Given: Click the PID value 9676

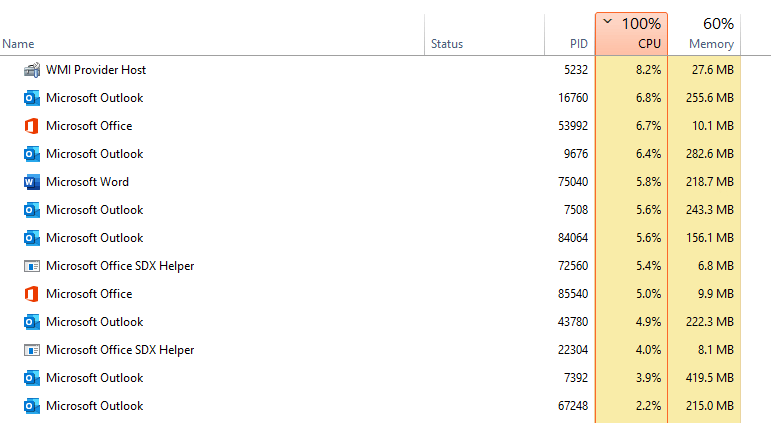Looking at the screenshot, I should [576, 154].
